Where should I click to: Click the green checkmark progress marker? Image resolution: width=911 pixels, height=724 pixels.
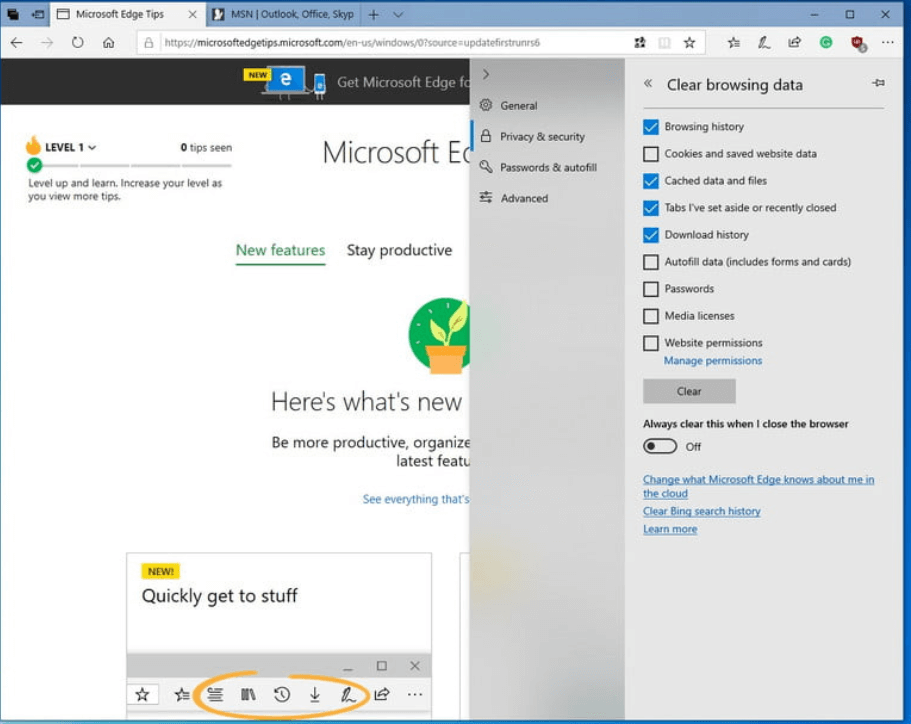(35, 165)
